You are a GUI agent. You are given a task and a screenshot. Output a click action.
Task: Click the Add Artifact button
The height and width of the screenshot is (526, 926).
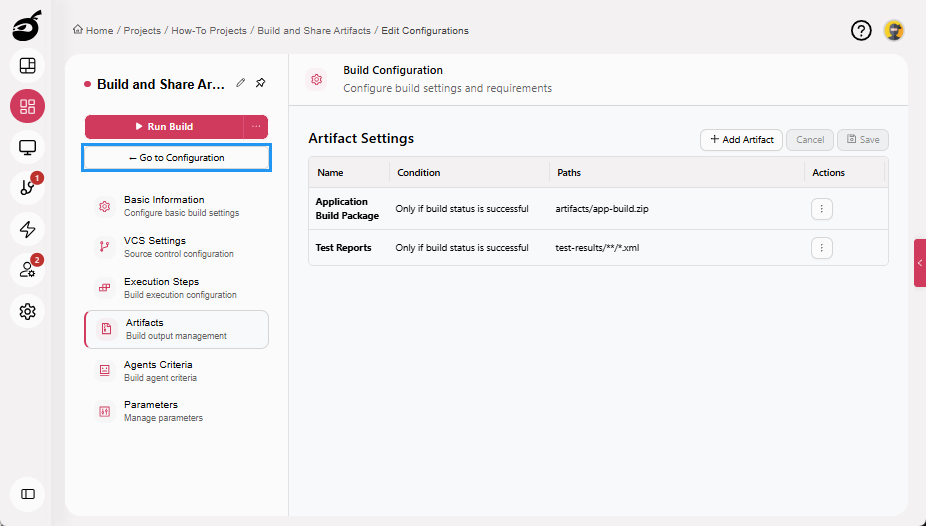[x=741, y=140]
